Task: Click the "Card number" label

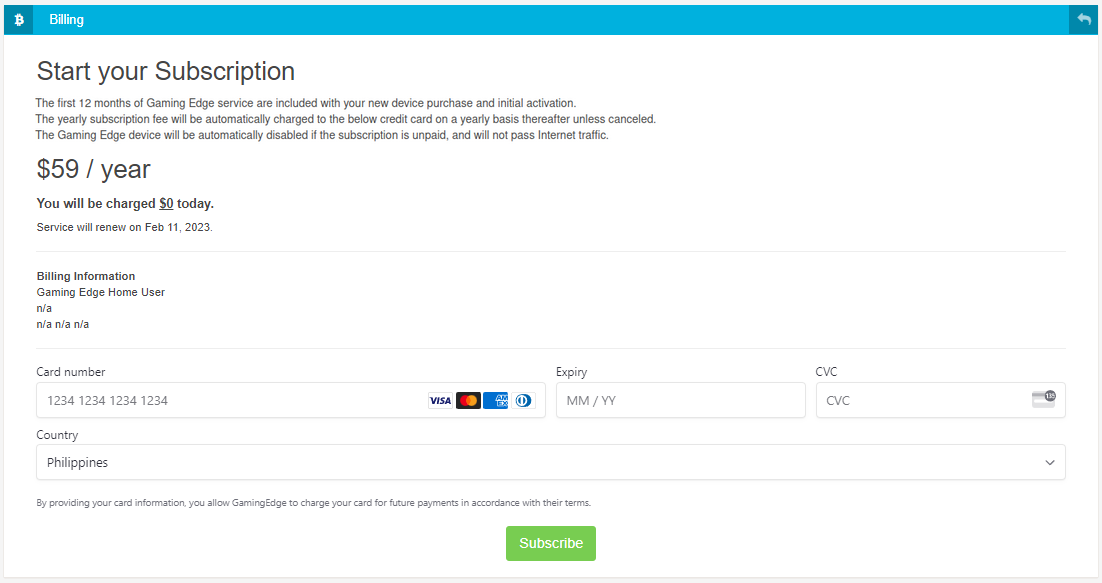Action: 71,372
